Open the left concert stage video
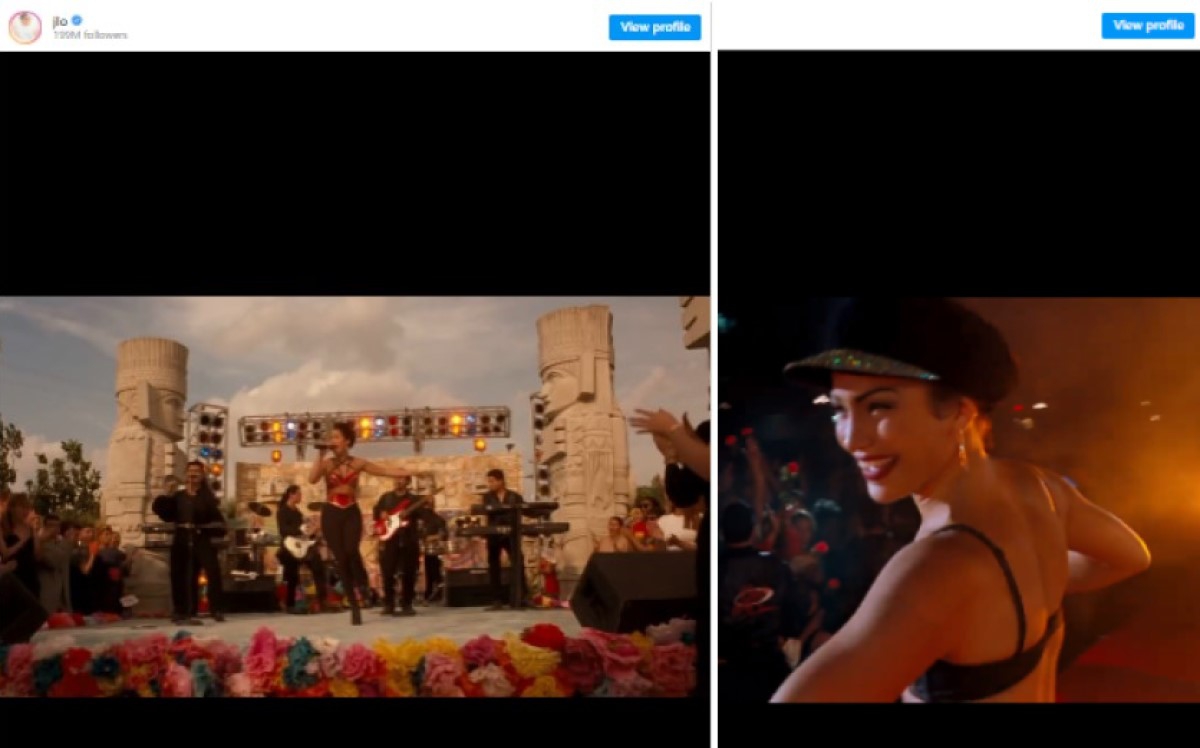The height and width of the screenshot is (748, 1200). click(x=354, y=497)
